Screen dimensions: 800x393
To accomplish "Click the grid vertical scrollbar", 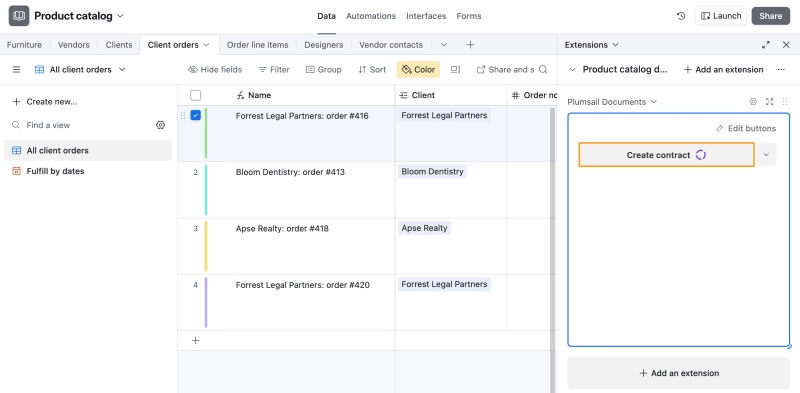I will click(x=553, y=250).
